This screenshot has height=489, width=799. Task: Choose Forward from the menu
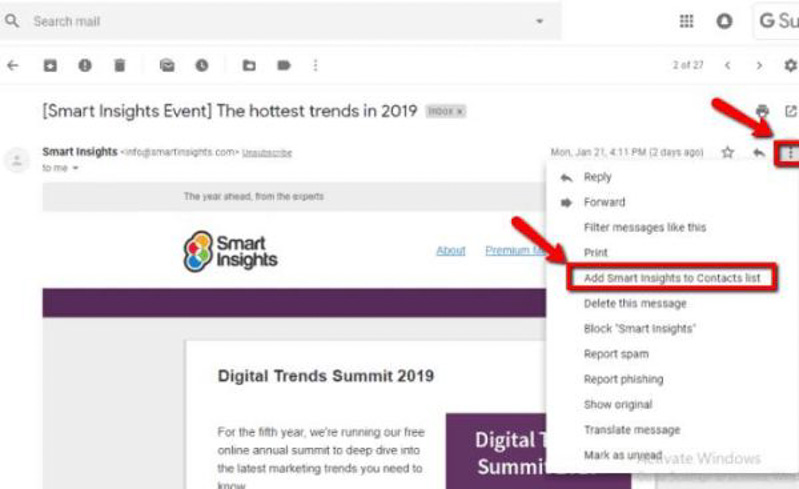coord(672,202)
